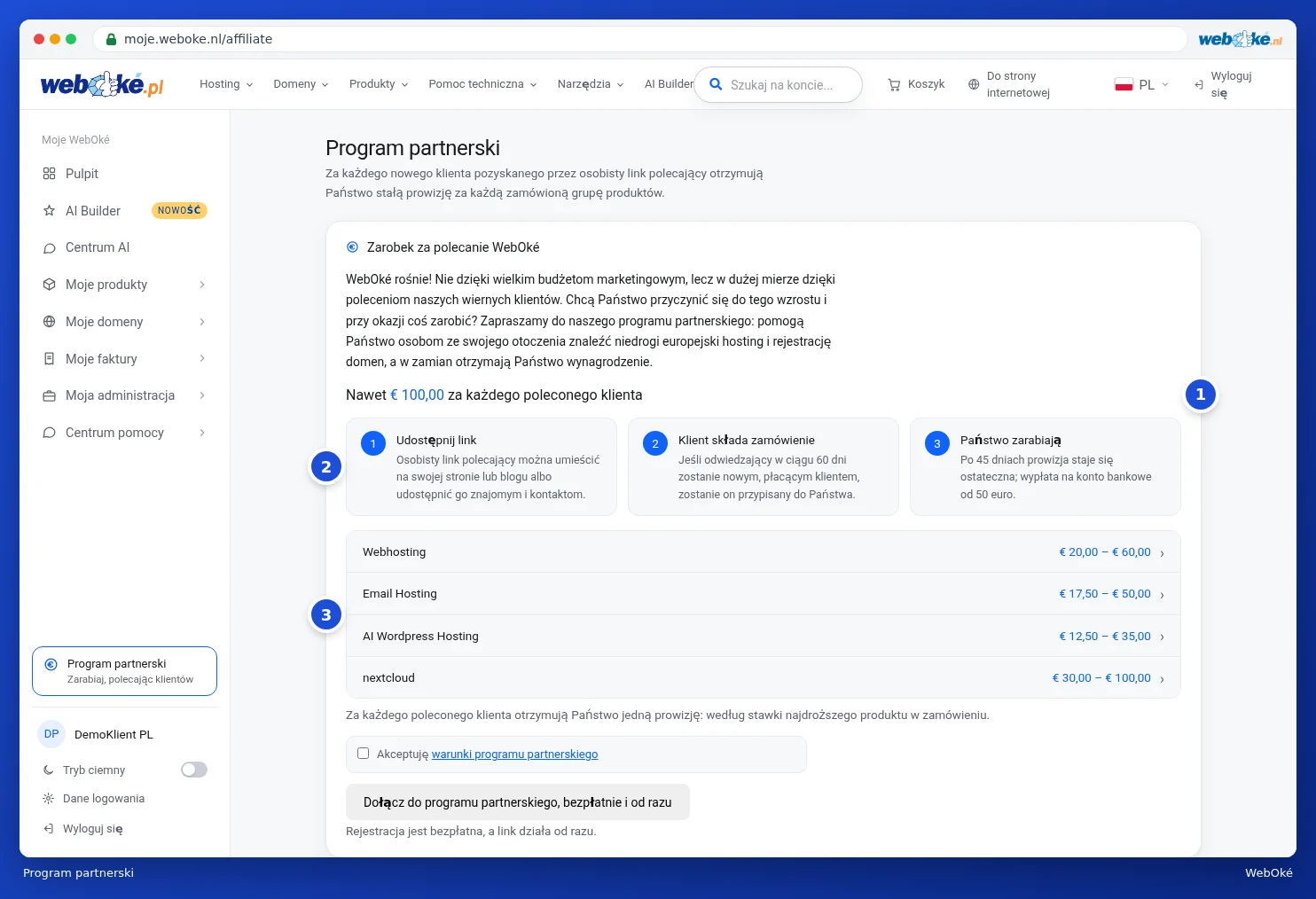Viewport: 1316px width, 899px height.
Task: Open the Pomoc techniczna dropdown
Action: (x=482, y=84)
